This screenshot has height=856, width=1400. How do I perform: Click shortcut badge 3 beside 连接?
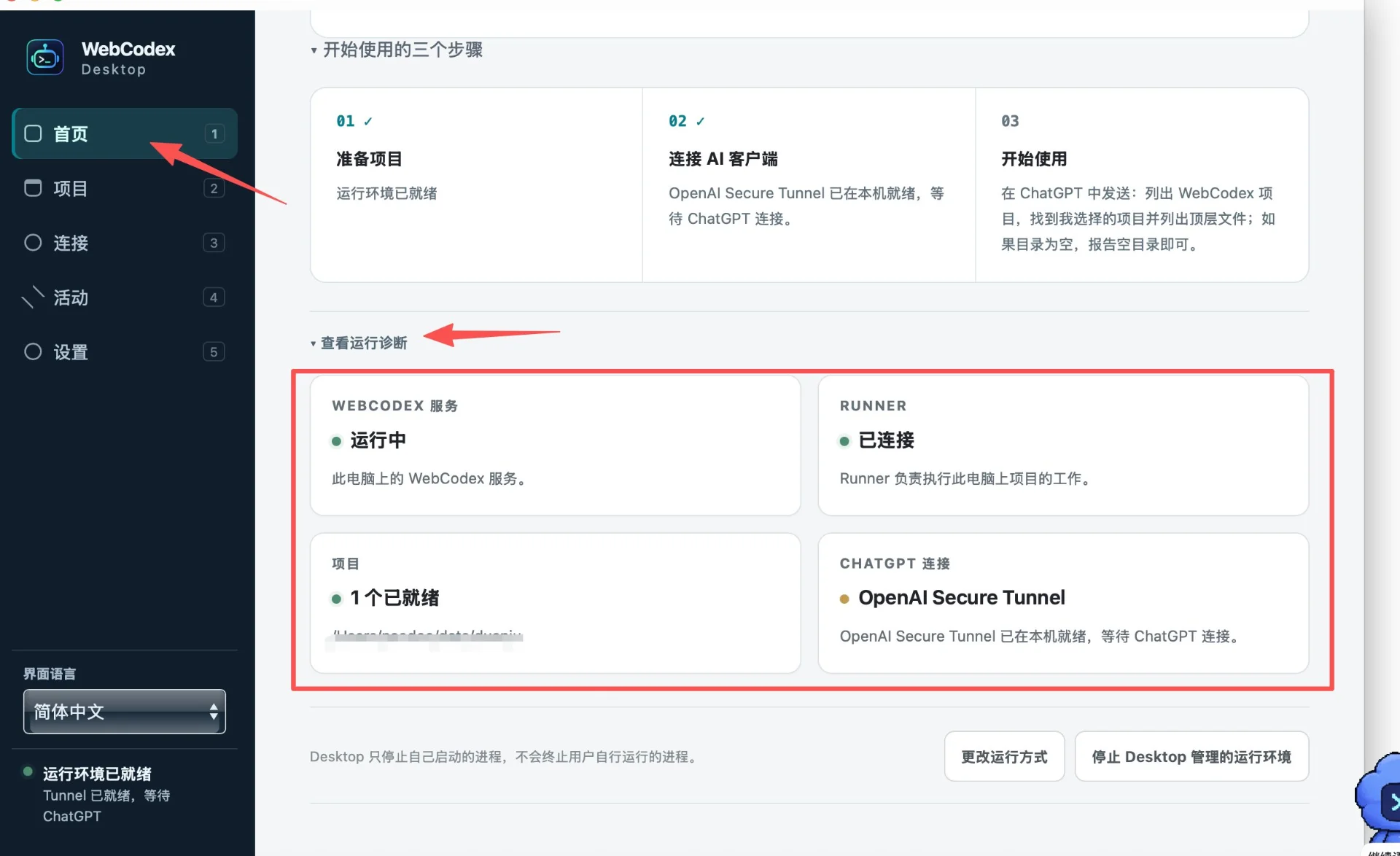[x=214, y=243]
